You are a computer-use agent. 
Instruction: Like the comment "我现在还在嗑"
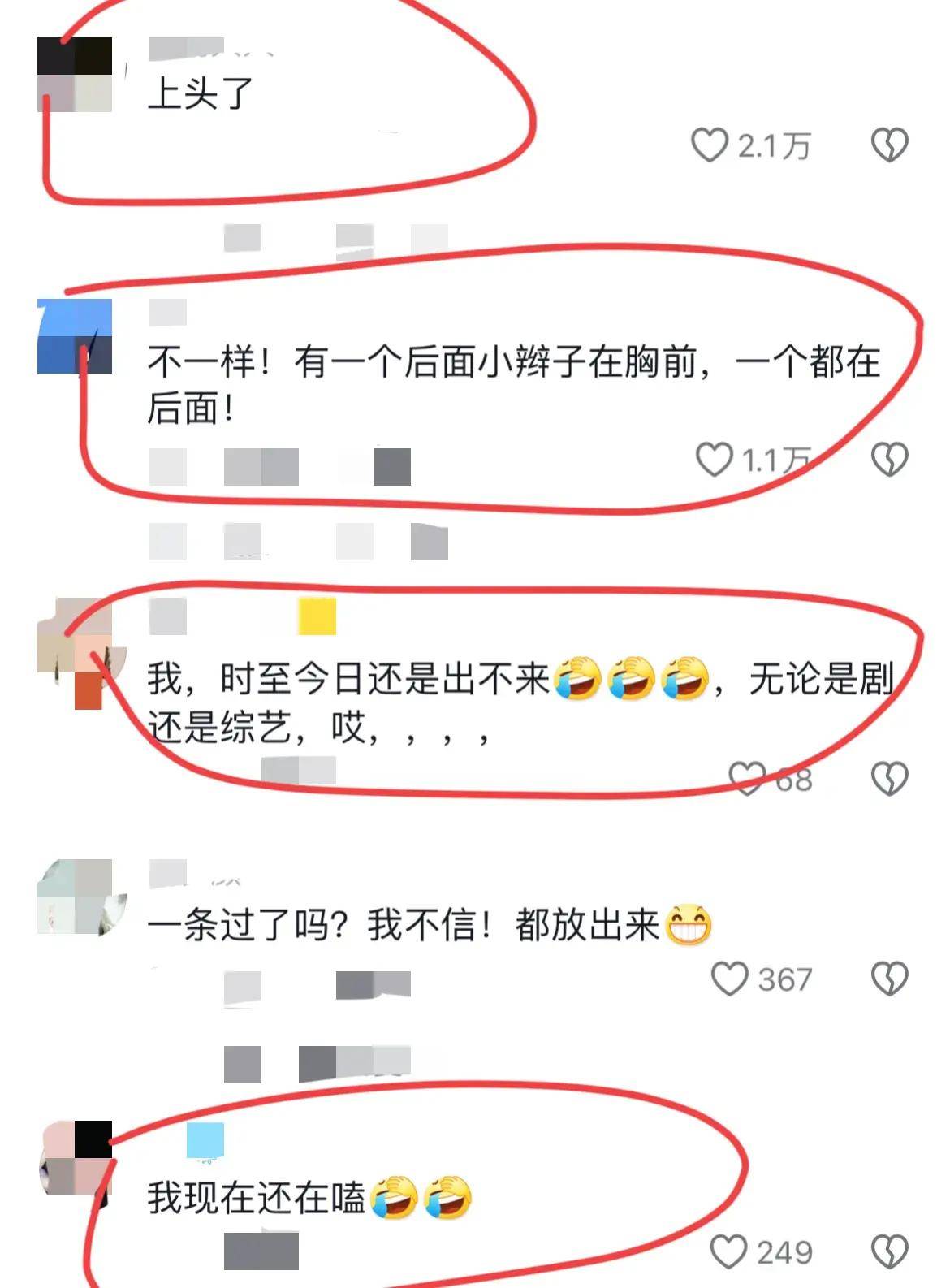728,1251
